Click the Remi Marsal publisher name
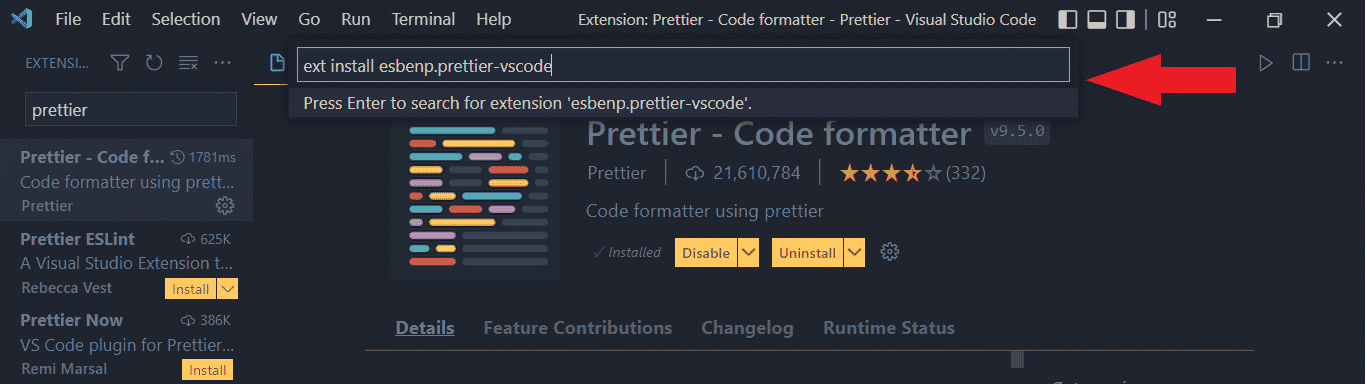 pyautogui.click(x=63, y=369)
